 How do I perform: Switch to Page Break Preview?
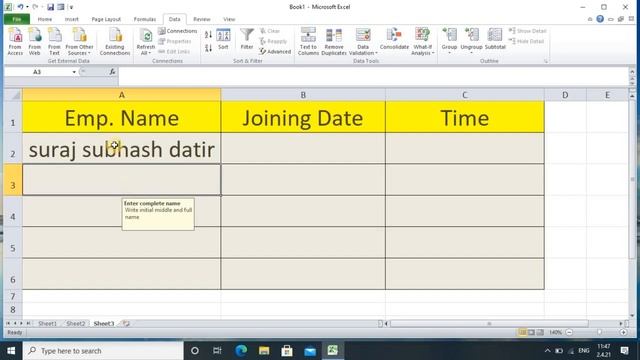(540, 333)
